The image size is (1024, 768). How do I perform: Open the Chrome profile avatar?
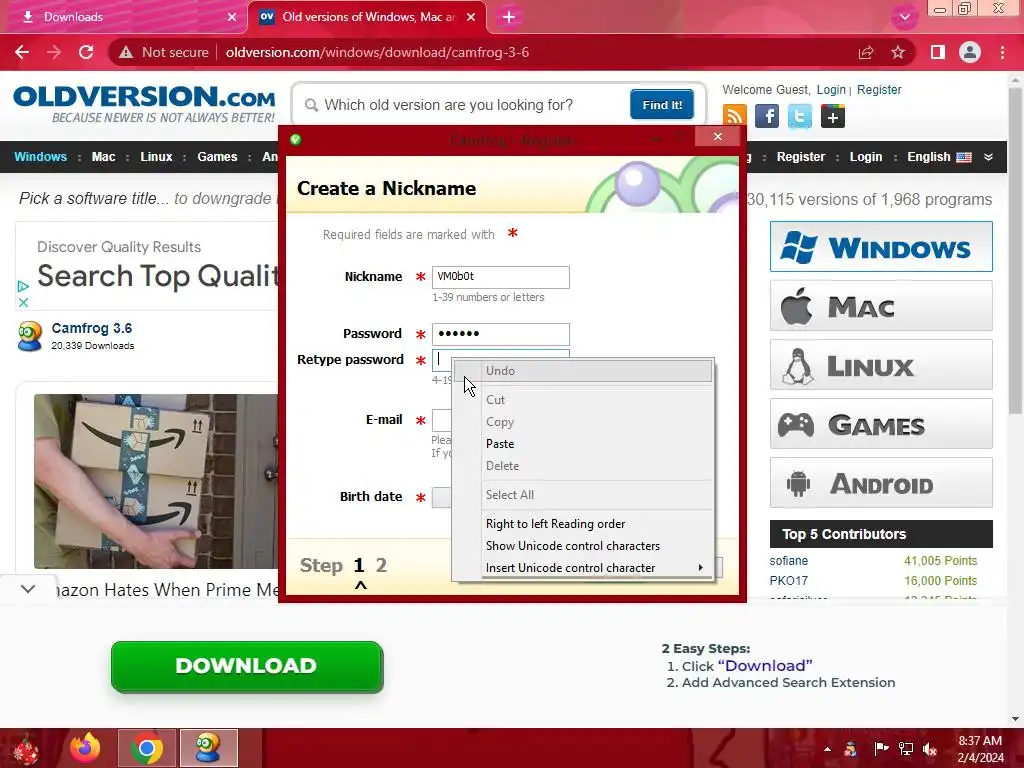pos(970,52)
